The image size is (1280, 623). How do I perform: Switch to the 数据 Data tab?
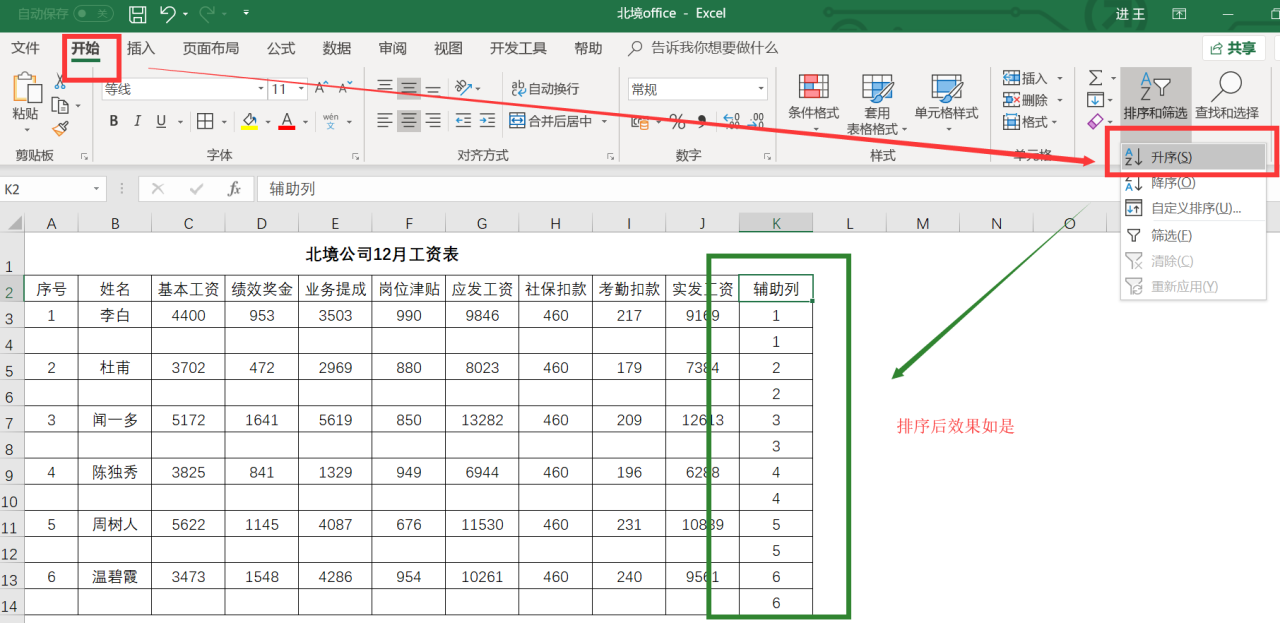point(337,48)
